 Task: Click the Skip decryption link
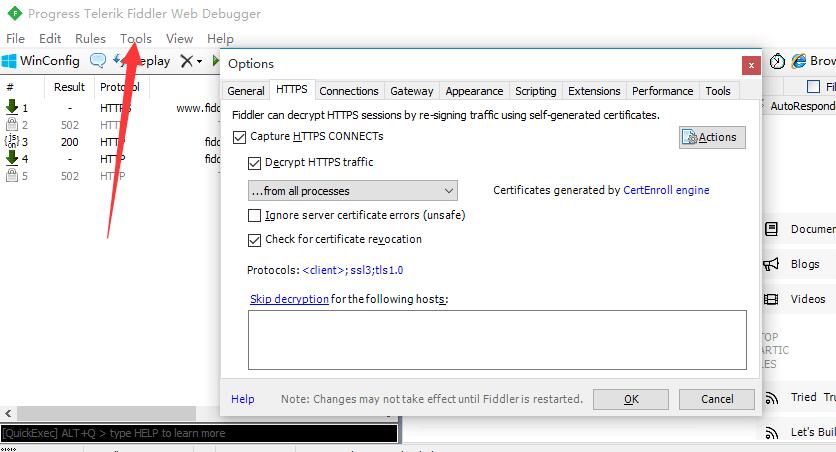pos(289,299)
